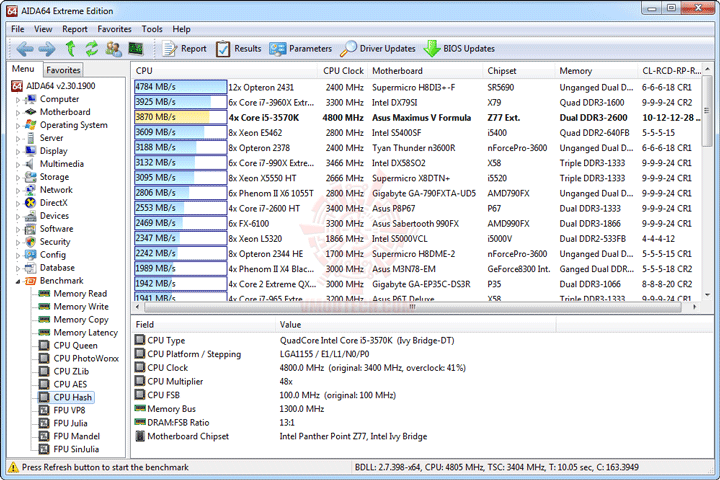The width and height of the screenshot is (720, 480).
Task: Open the View menu
Action: coord(43,29)
